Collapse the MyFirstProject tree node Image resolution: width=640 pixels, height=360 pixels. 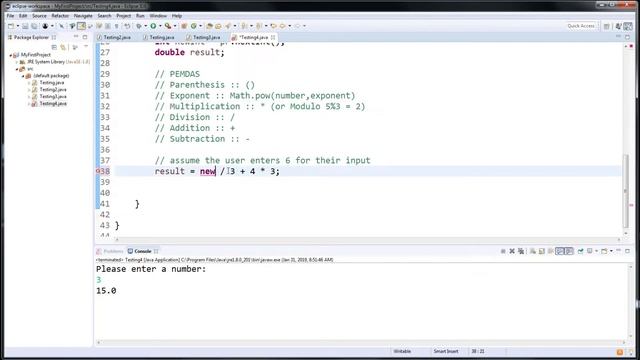point(11,55)
